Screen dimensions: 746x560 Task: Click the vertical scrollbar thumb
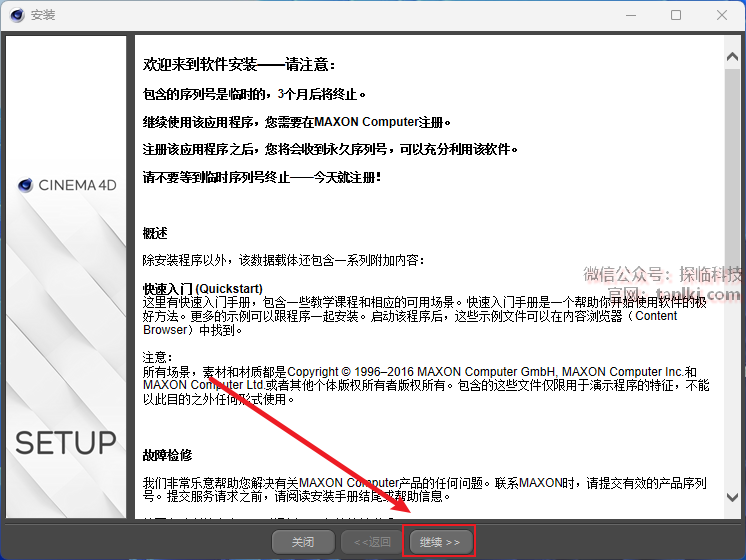(732, 171)
